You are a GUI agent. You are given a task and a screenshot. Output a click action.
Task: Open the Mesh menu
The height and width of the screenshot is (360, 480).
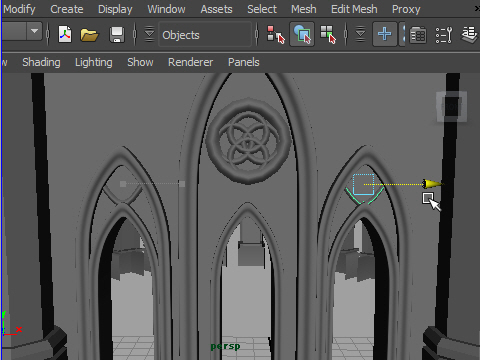click(303, 9)
